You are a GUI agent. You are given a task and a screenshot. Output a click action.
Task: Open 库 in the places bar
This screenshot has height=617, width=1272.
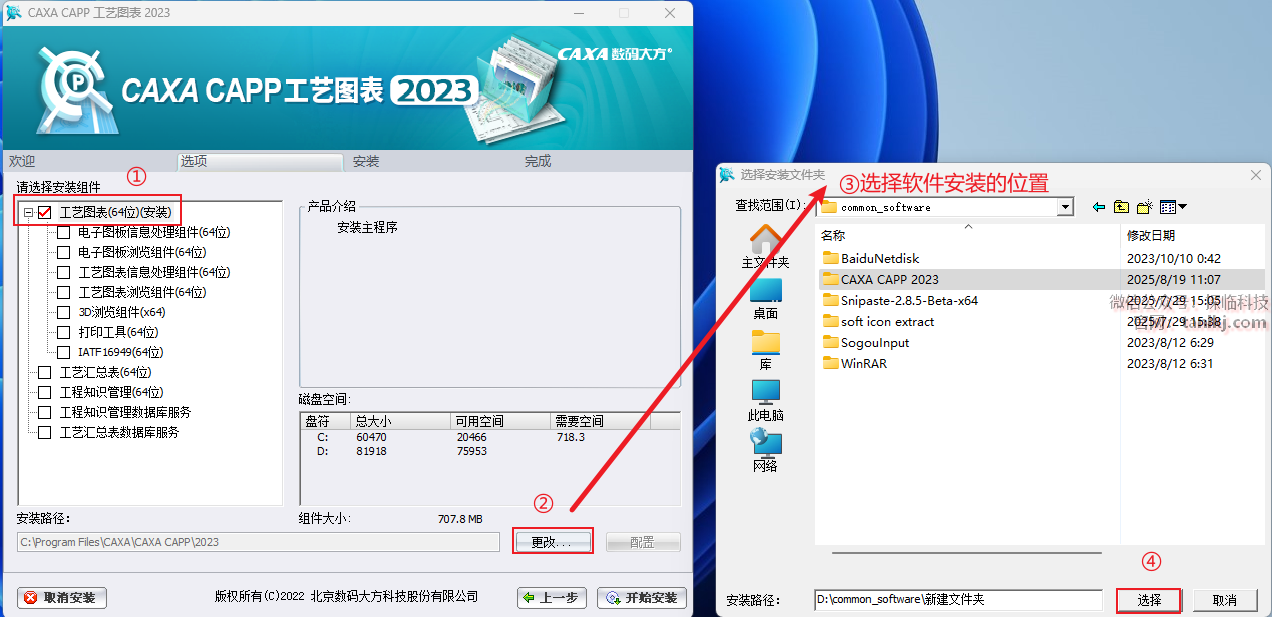(766, 350)
